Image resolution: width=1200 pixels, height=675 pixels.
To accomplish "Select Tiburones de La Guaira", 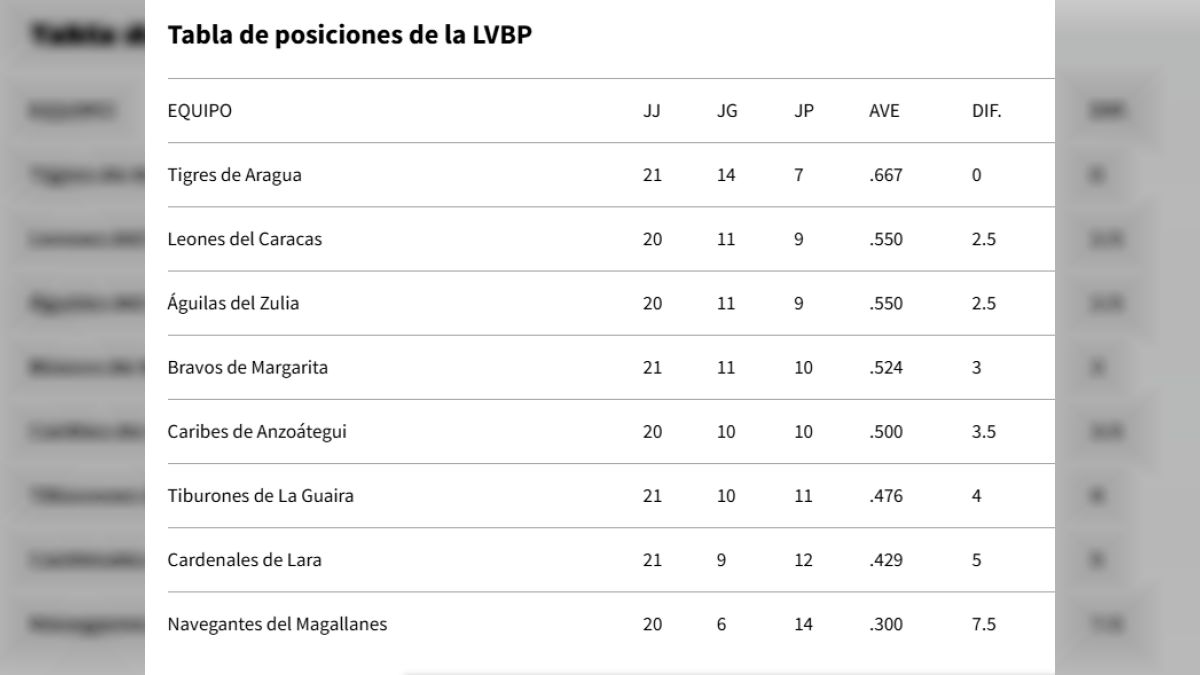I will click(x=260, y=496).
